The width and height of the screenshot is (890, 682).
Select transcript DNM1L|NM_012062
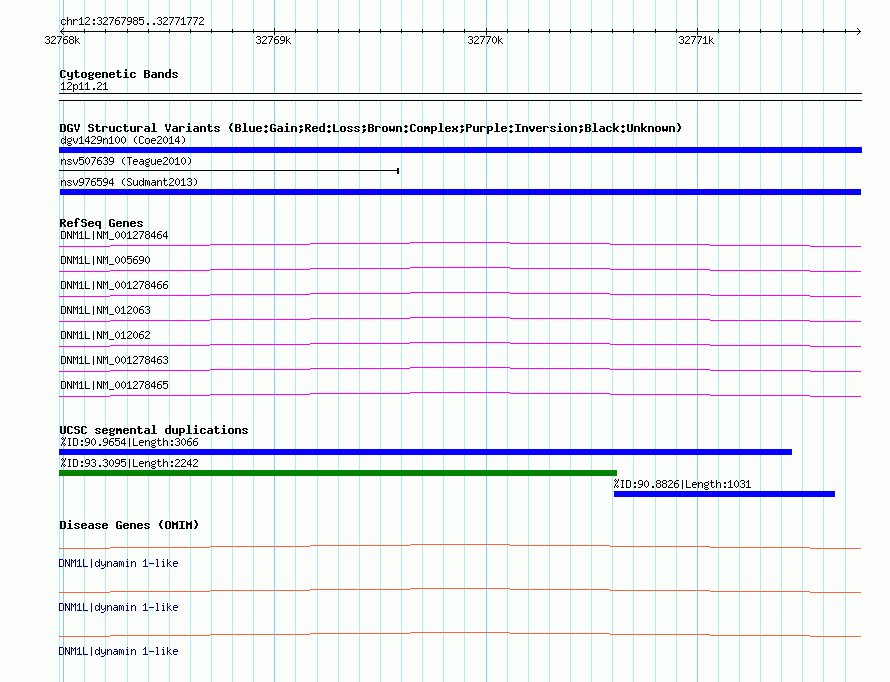[x=105, y=335]
